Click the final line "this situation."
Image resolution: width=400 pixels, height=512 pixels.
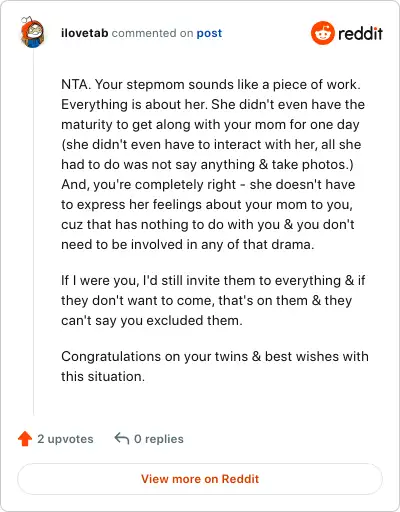click(x=103, y=376)
